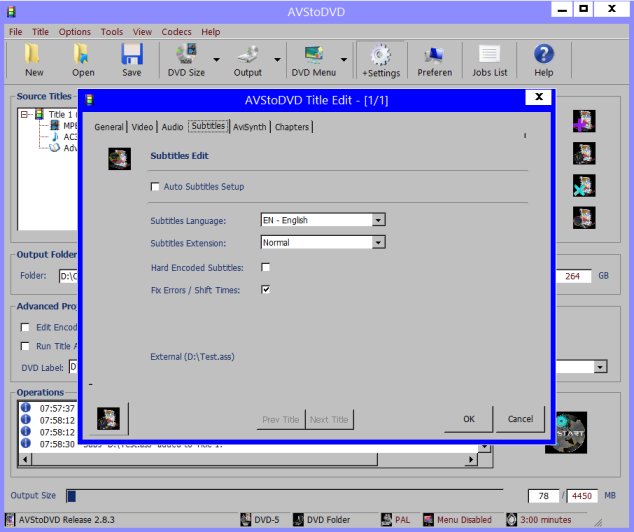
Task: Switch to the Video tab
Action: [142, 127]
